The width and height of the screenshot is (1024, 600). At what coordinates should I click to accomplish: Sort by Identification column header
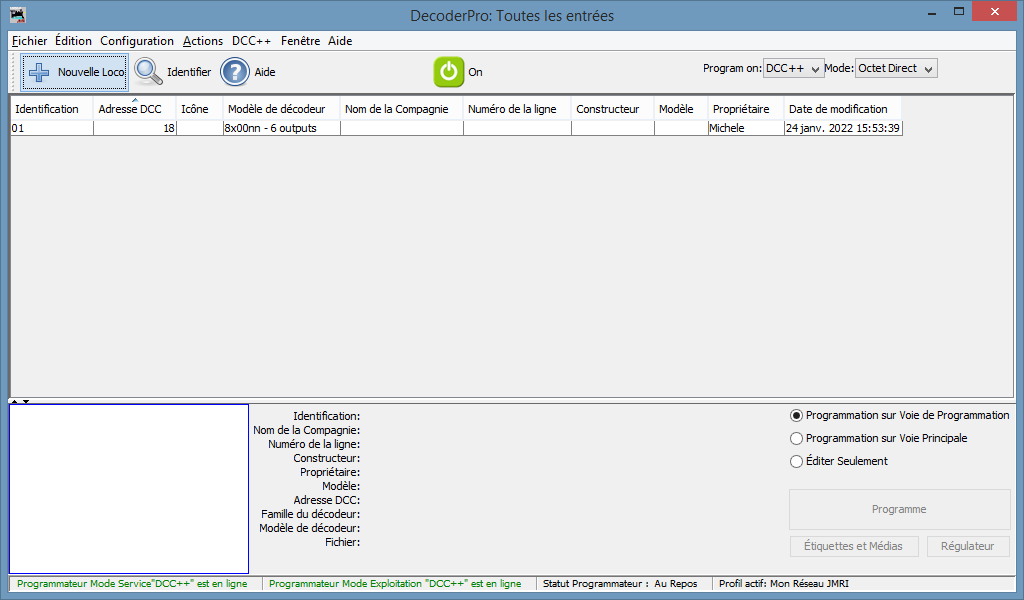tap(52, 109)
